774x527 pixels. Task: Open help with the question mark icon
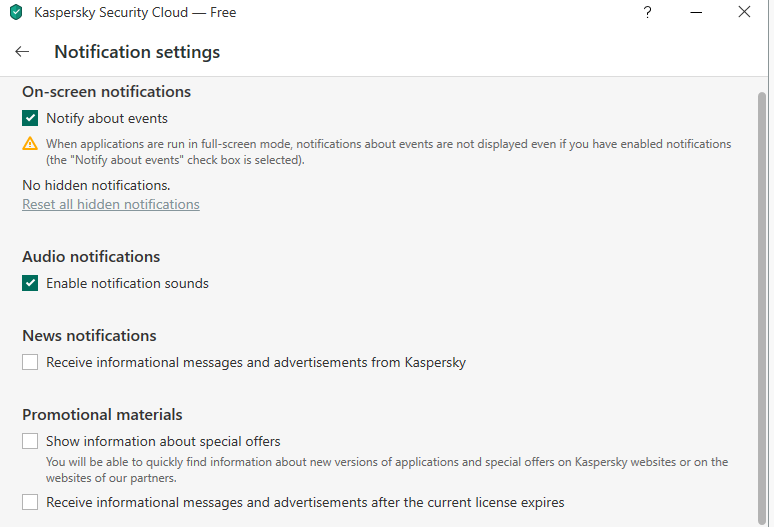coord(648,13)
